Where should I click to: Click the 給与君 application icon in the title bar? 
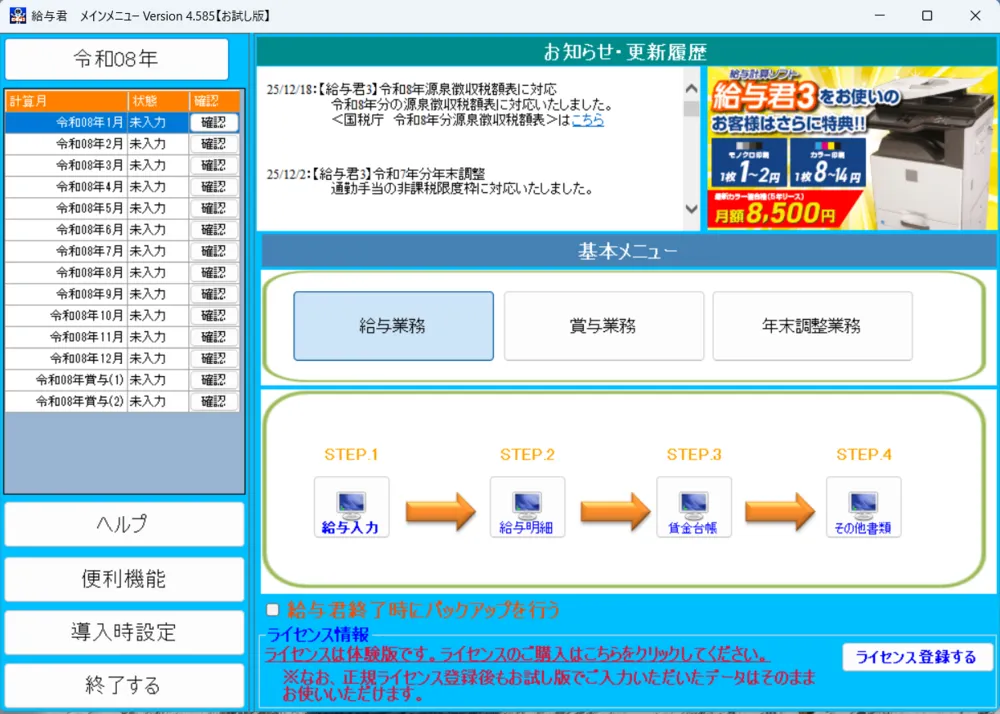point(16,15)
